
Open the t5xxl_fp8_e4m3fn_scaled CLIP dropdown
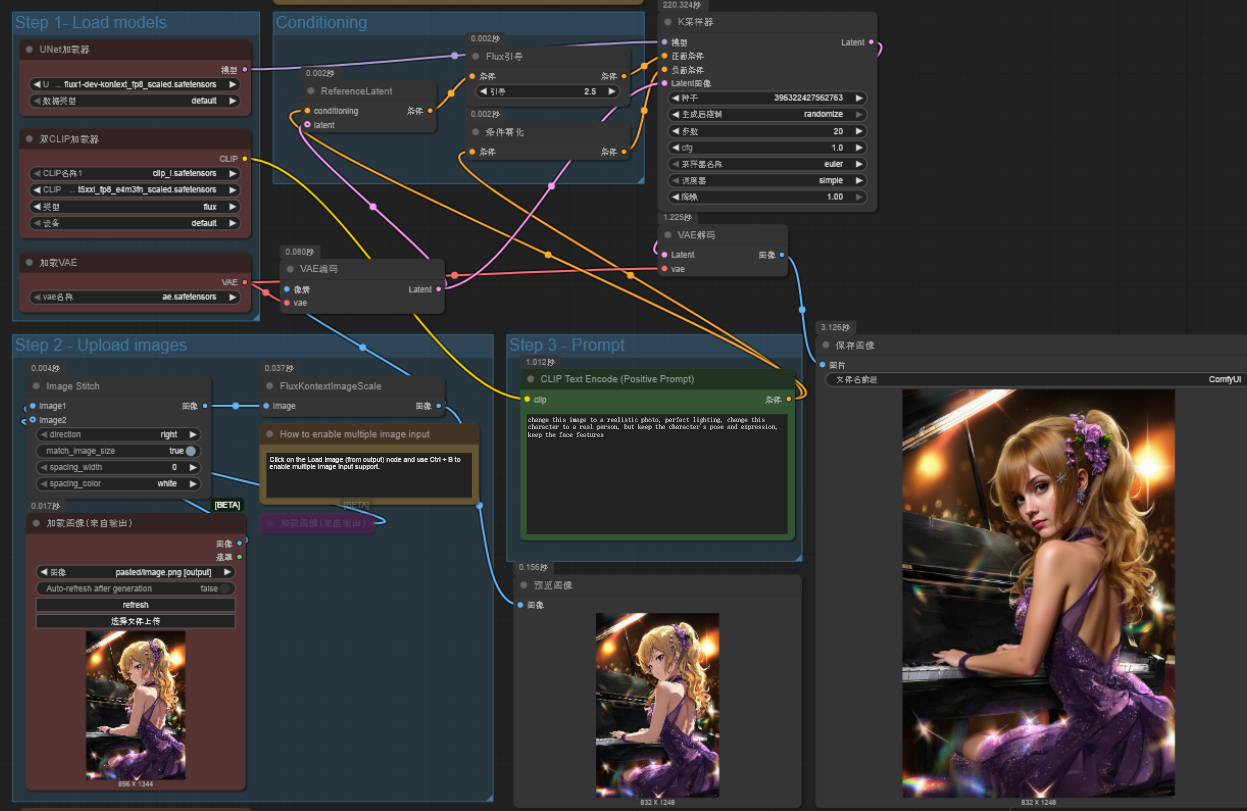point(135,190)
